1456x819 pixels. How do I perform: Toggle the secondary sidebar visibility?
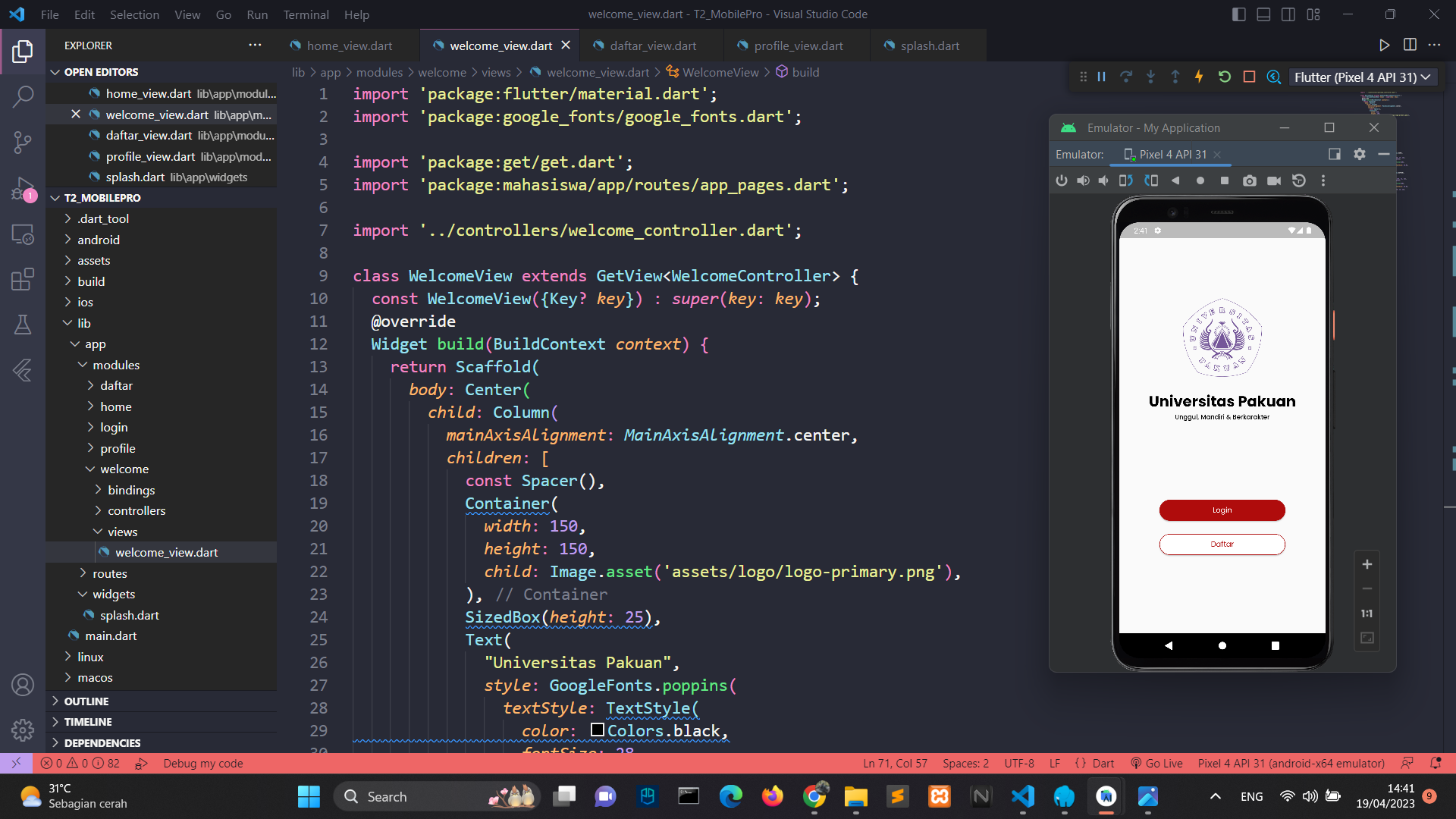pyautogui.click(x=1288, y=14)
